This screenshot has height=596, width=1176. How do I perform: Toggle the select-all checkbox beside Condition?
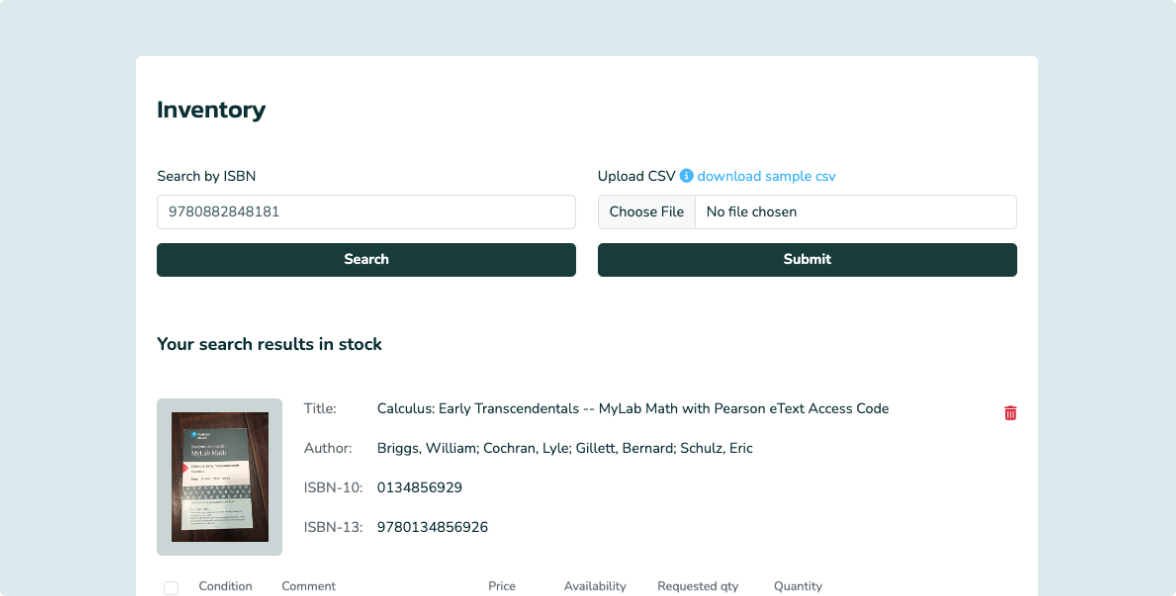tap(171, 588)
